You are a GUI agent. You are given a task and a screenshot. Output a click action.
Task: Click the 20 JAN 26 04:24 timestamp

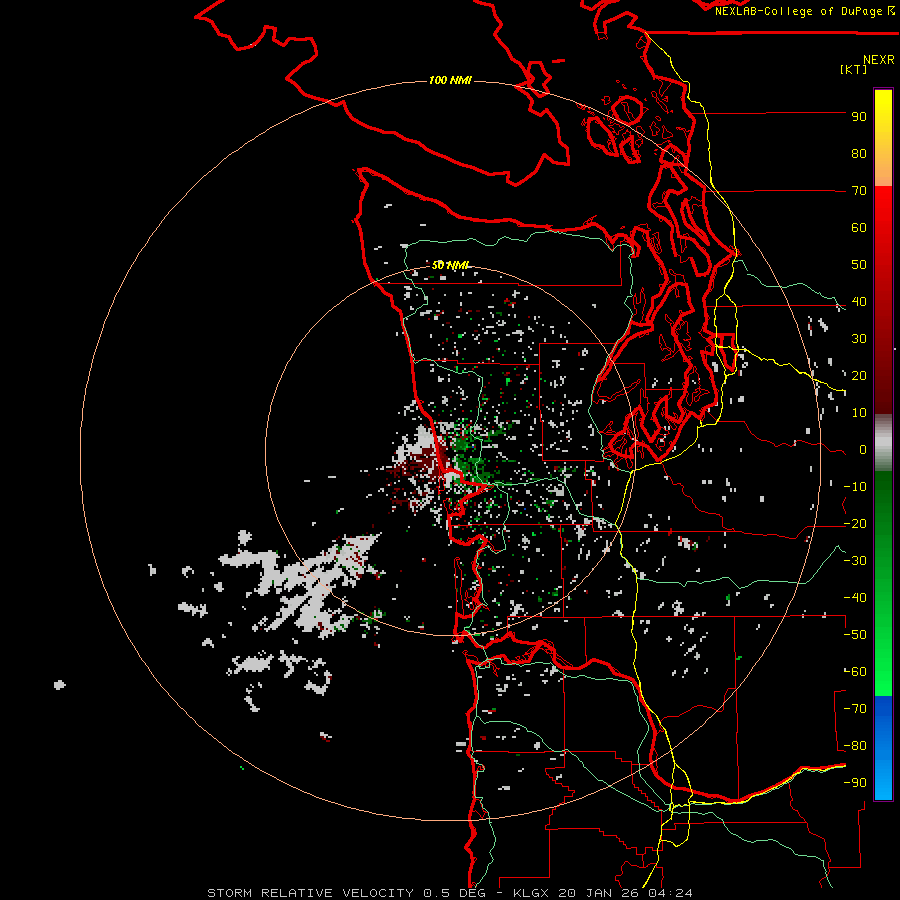(x=626, y=893)
